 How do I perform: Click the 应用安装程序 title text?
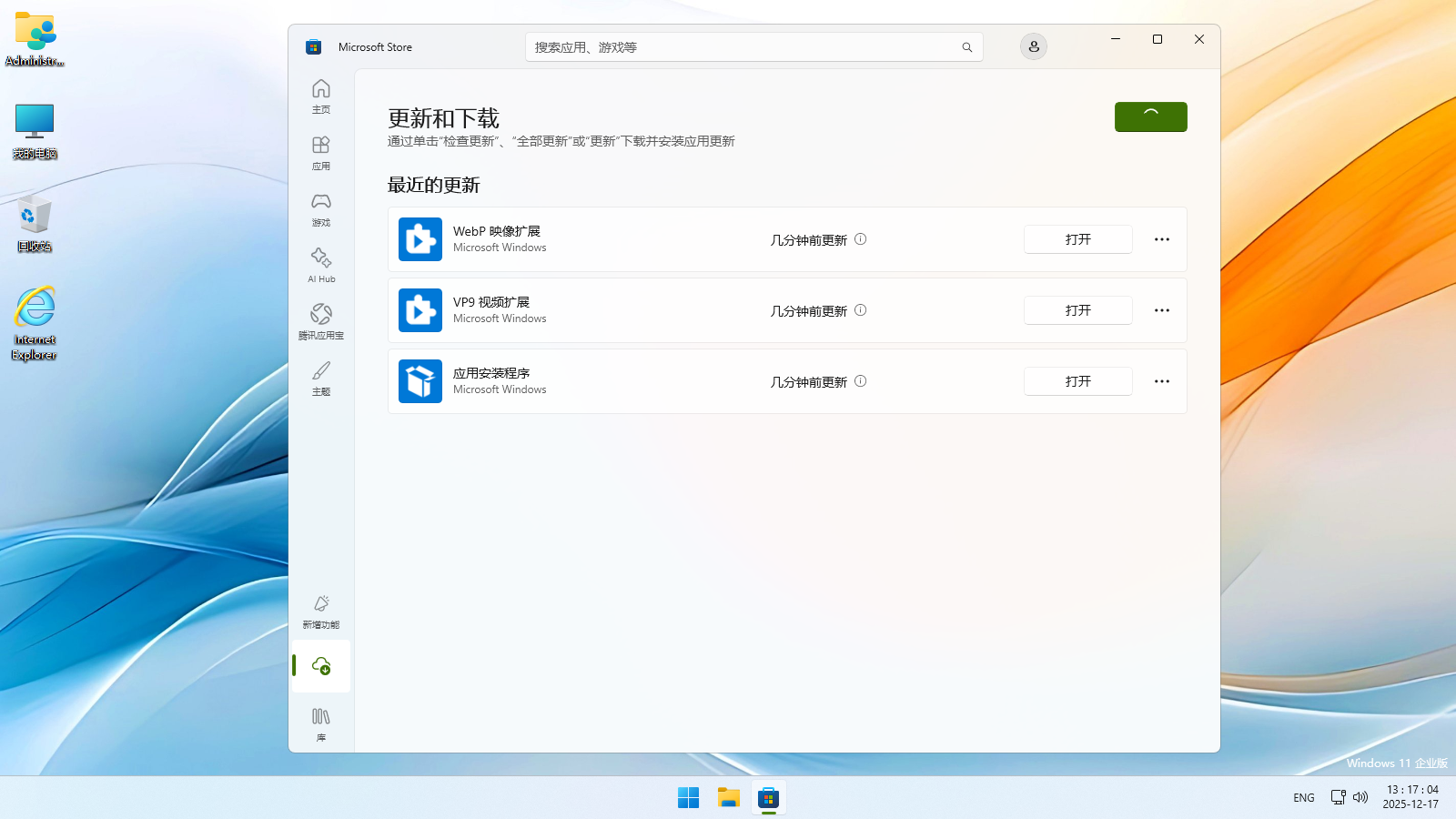click(491, 373)
